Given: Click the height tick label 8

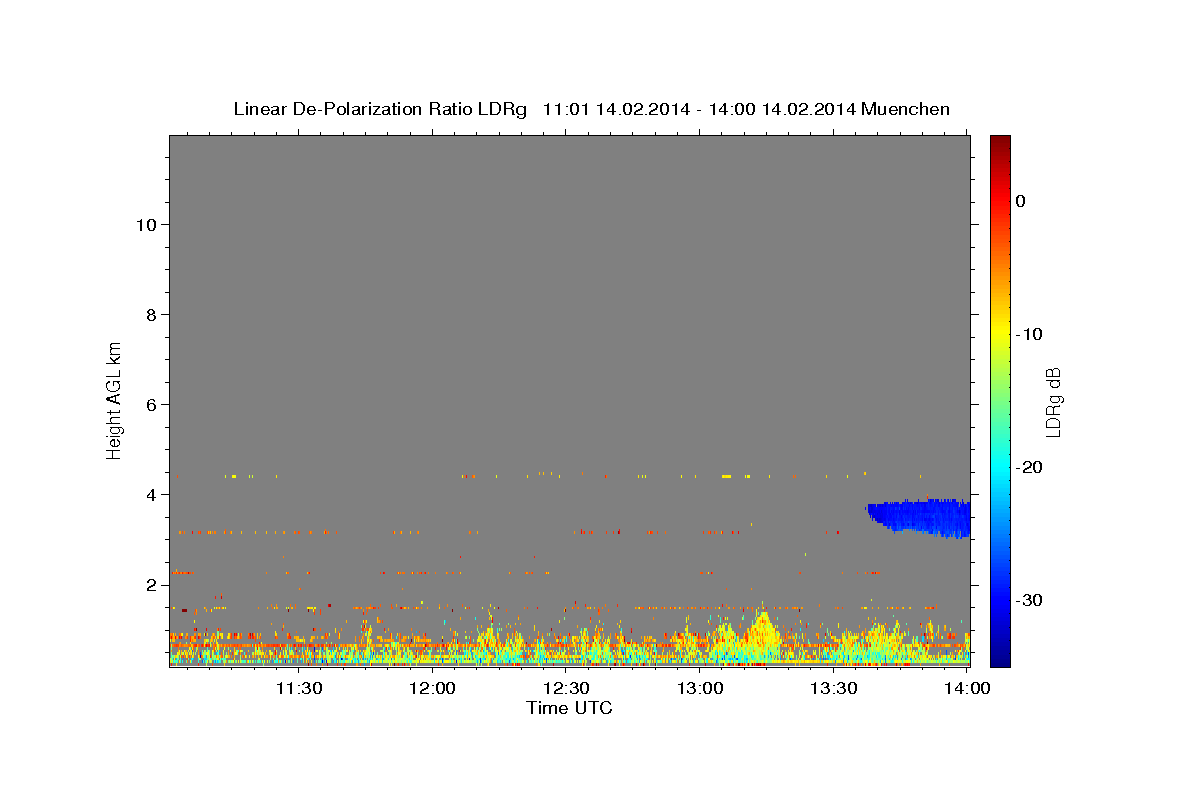Looking at the screenshot, I should coord(151,314).
